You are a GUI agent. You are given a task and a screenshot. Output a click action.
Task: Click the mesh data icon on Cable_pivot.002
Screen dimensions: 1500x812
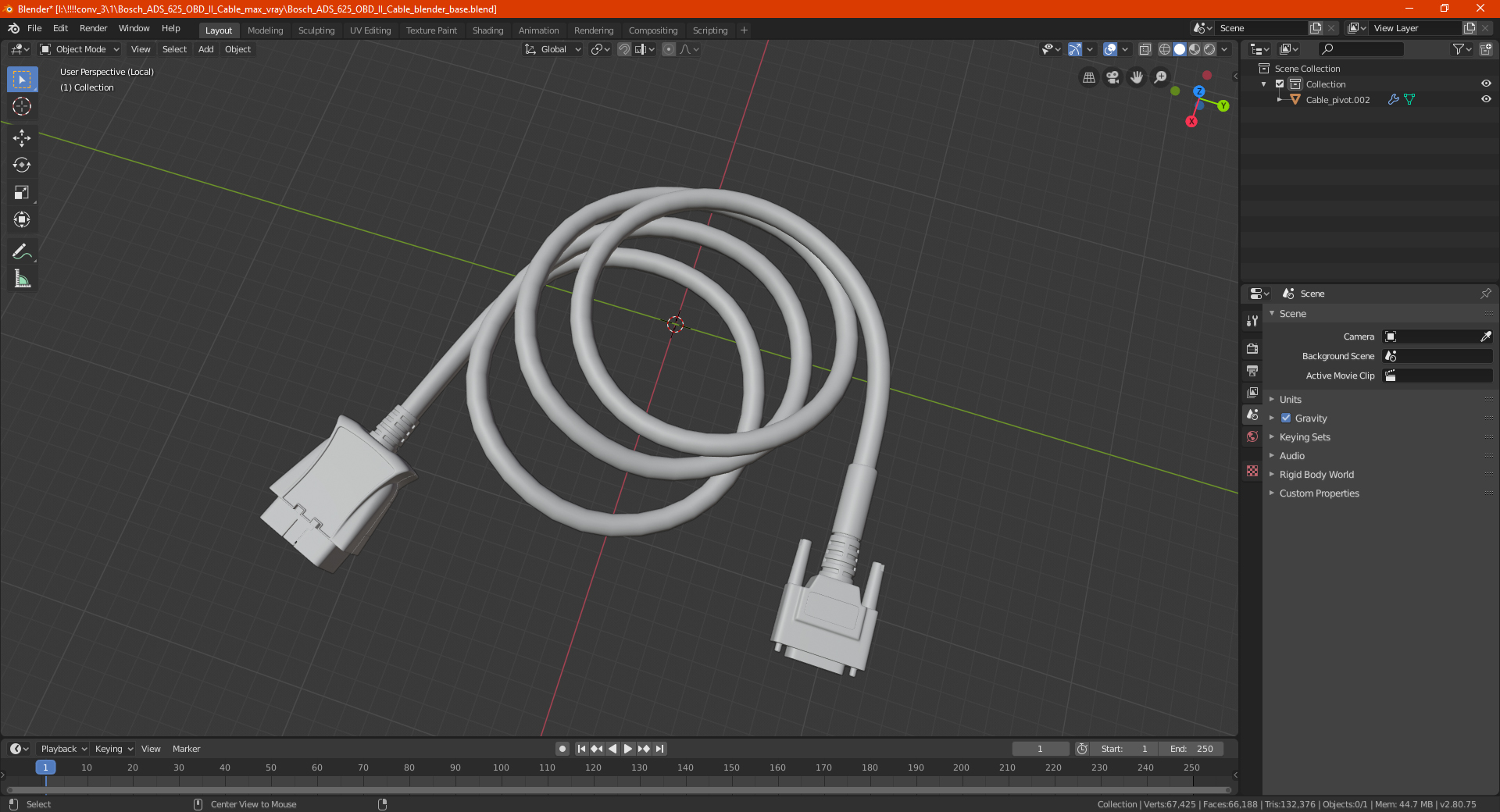pos(1409,99)
